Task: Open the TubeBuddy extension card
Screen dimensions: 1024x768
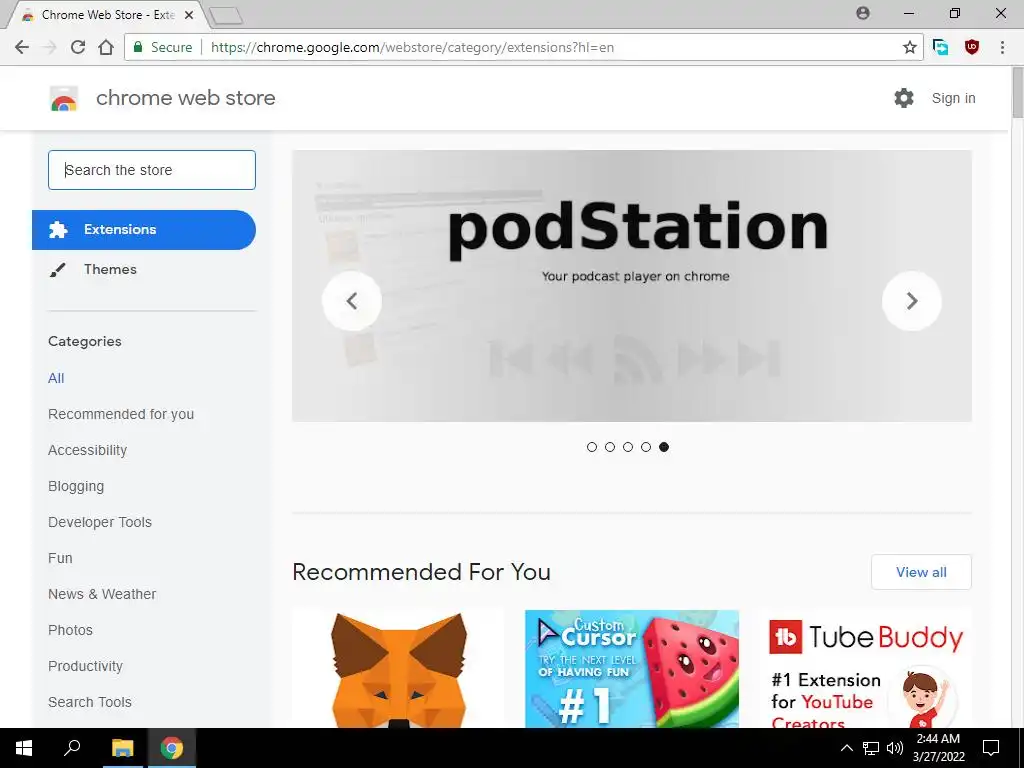Action: point(865,669)
